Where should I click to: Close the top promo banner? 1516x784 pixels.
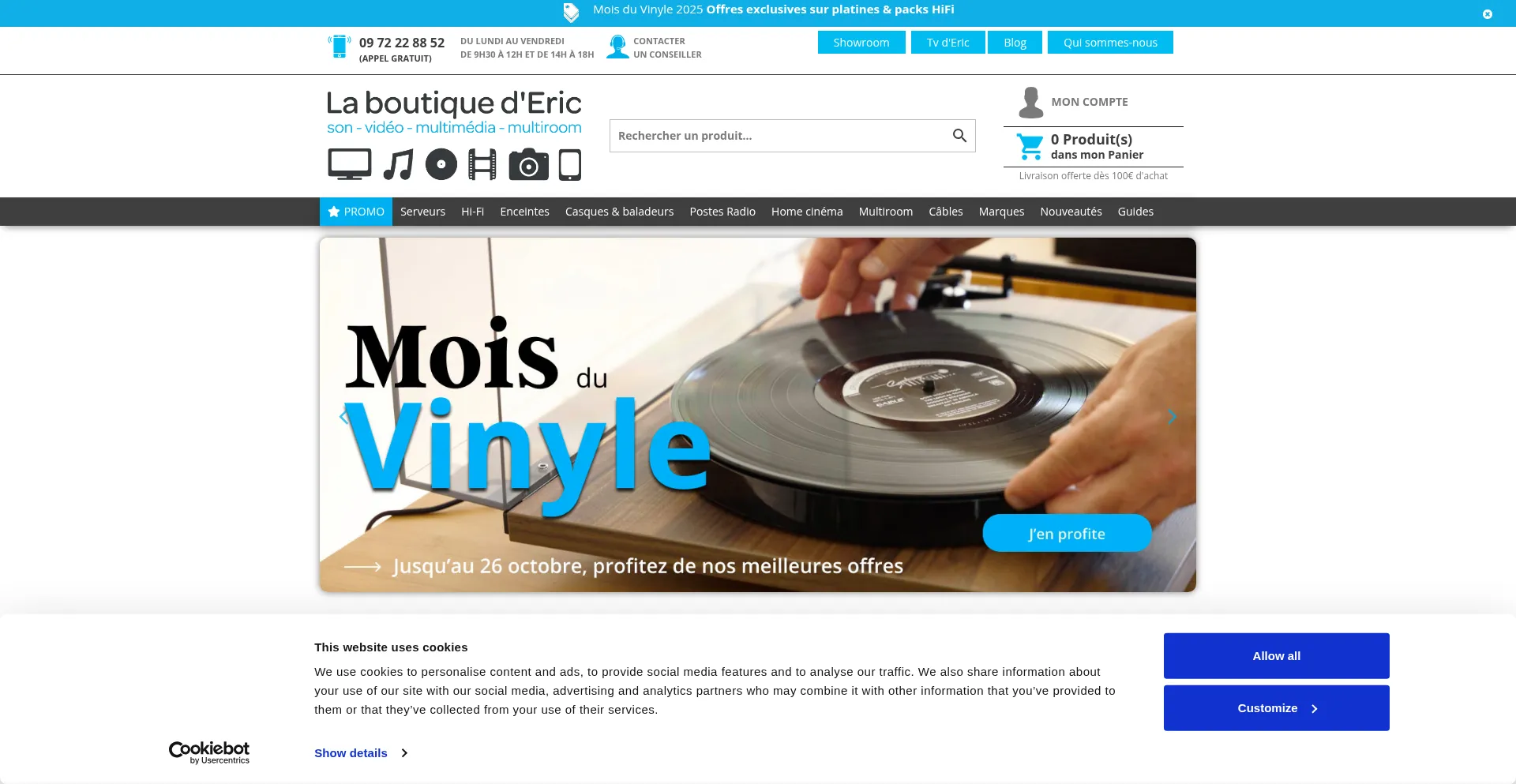[x=1488, y=14]
